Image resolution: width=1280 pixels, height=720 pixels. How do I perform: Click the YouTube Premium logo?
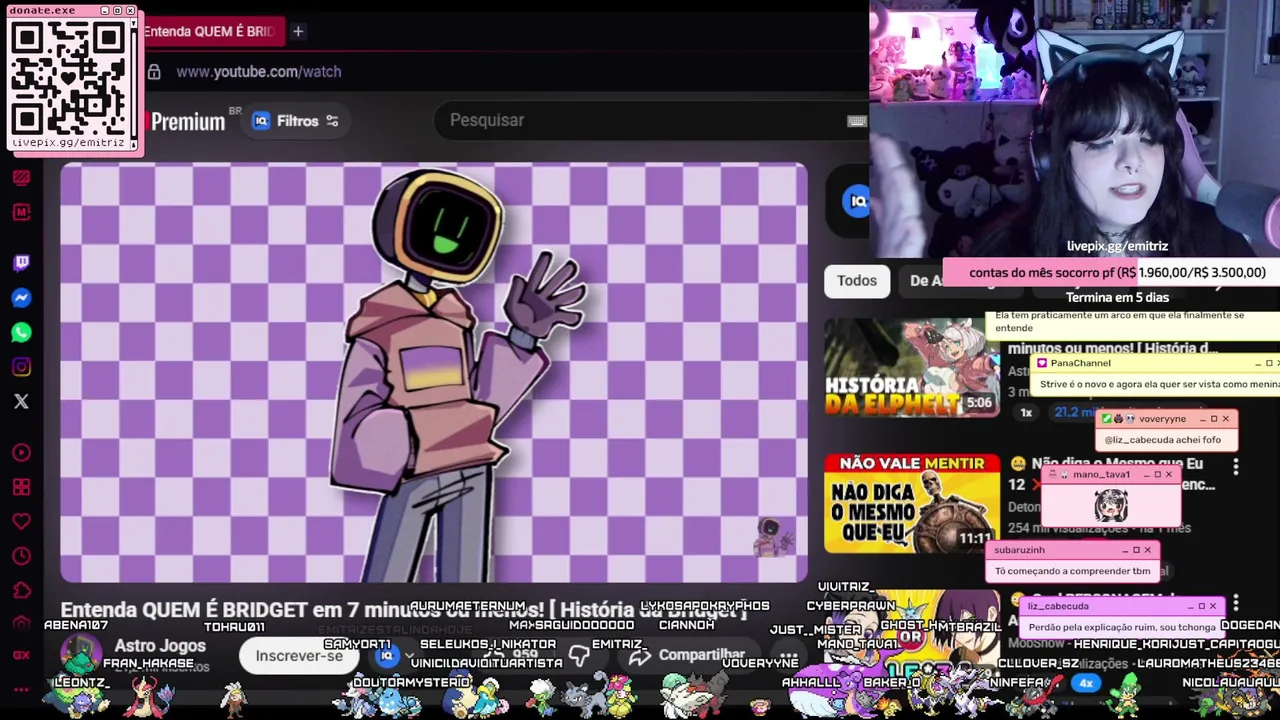[188, 122]
